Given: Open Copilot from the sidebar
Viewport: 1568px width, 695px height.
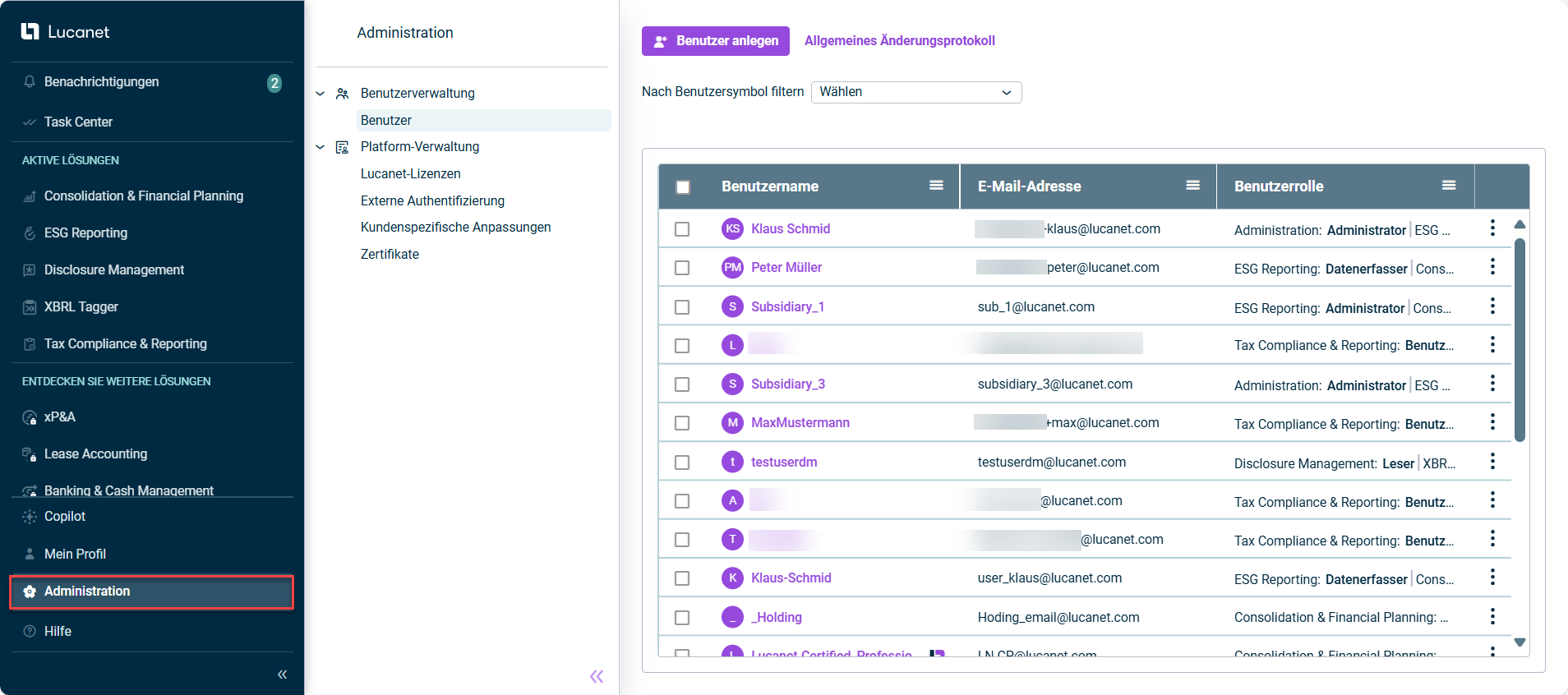Looking at the screenshot, I should coord(64,517).
